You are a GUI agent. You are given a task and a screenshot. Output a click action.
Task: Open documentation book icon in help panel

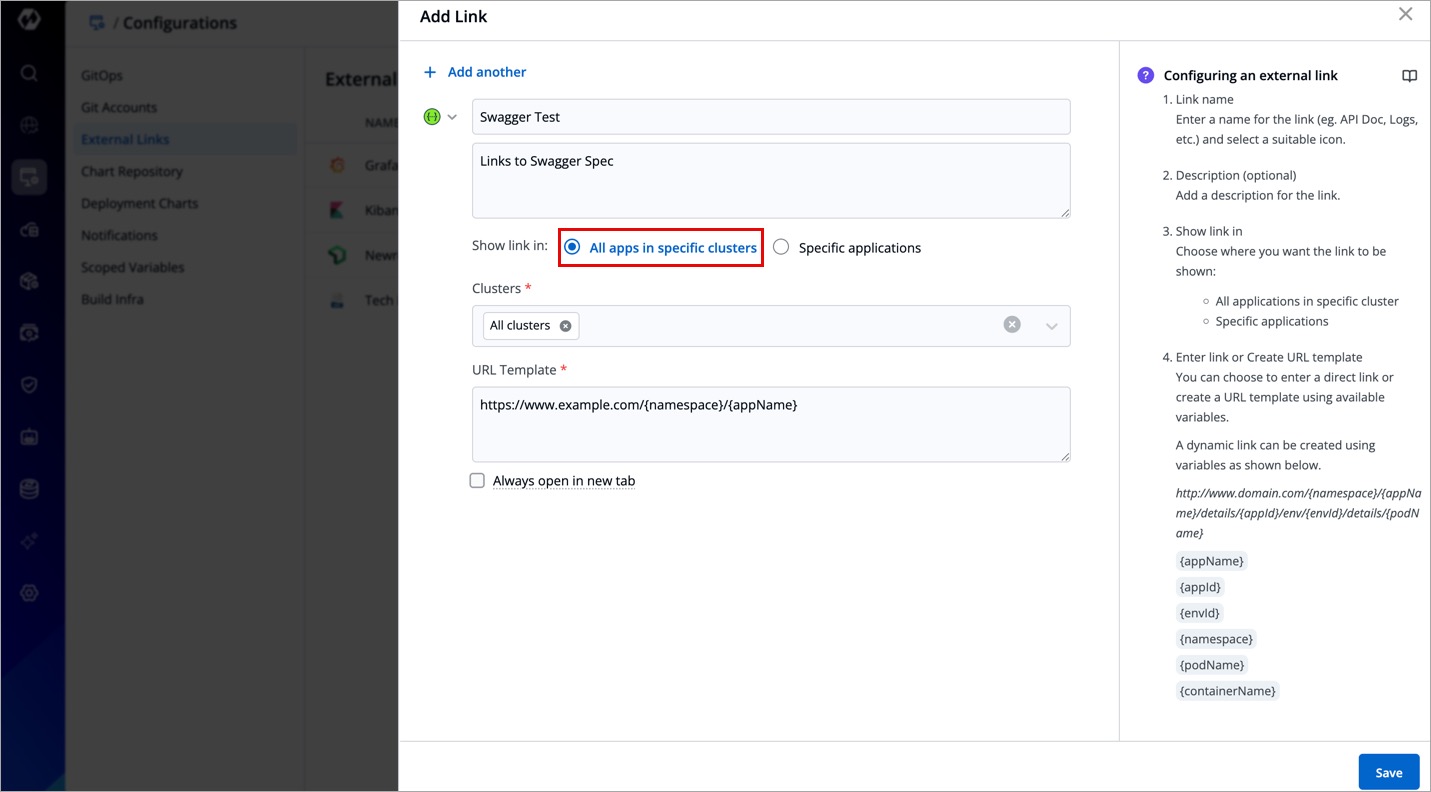pos(1409,76)
